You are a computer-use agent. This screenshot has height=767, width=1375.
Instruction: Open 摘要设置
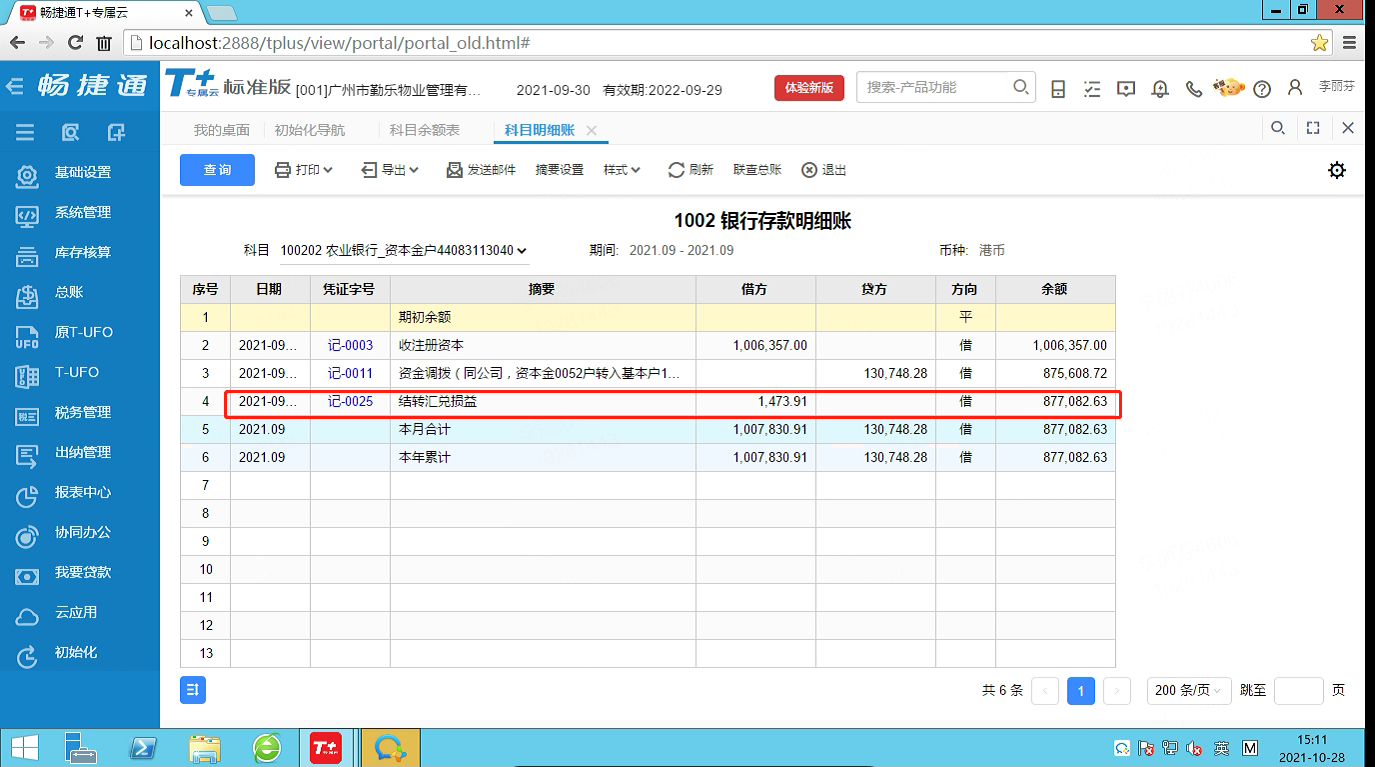tap(559, 170)
